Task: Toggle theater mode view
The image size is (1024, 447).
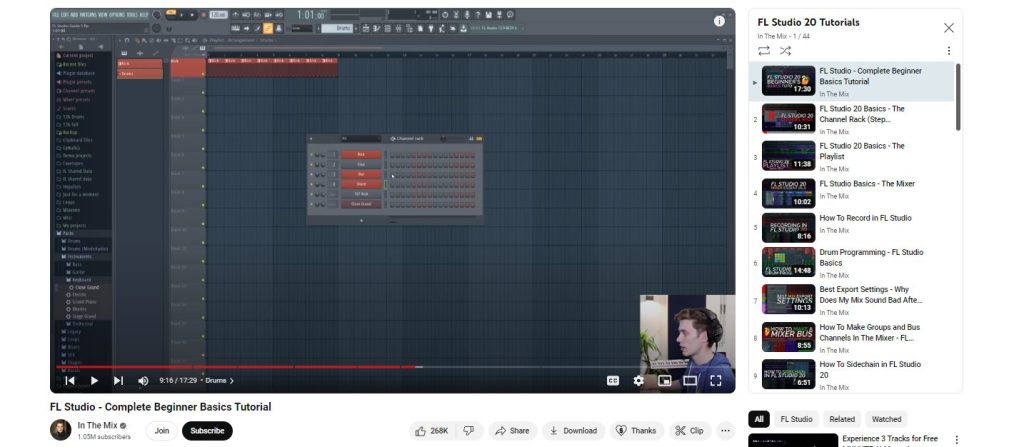Action: [x=690, y=380]
